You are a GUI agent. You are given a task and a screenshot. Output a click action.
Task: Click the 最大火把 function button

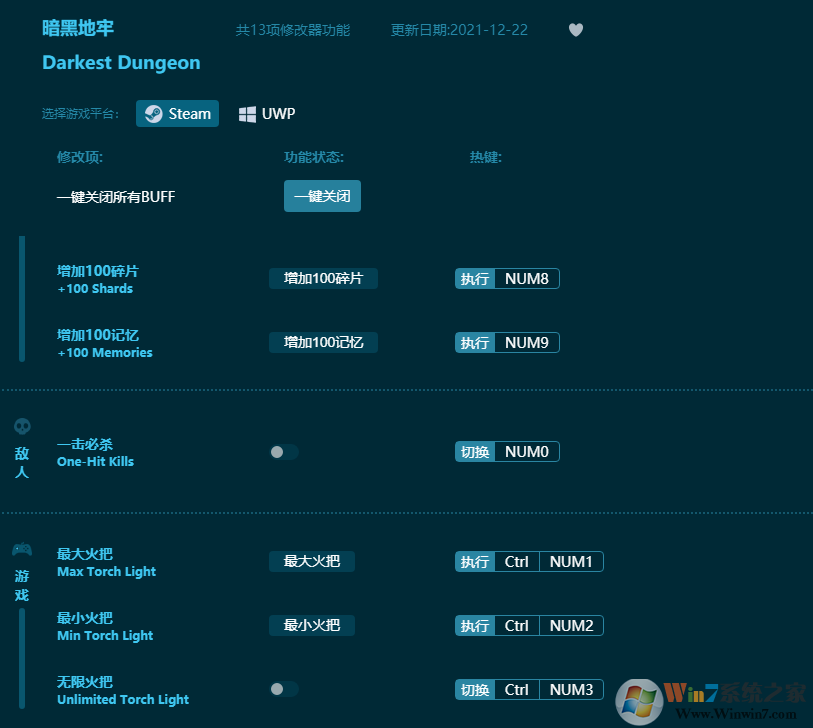coord(312,561)
